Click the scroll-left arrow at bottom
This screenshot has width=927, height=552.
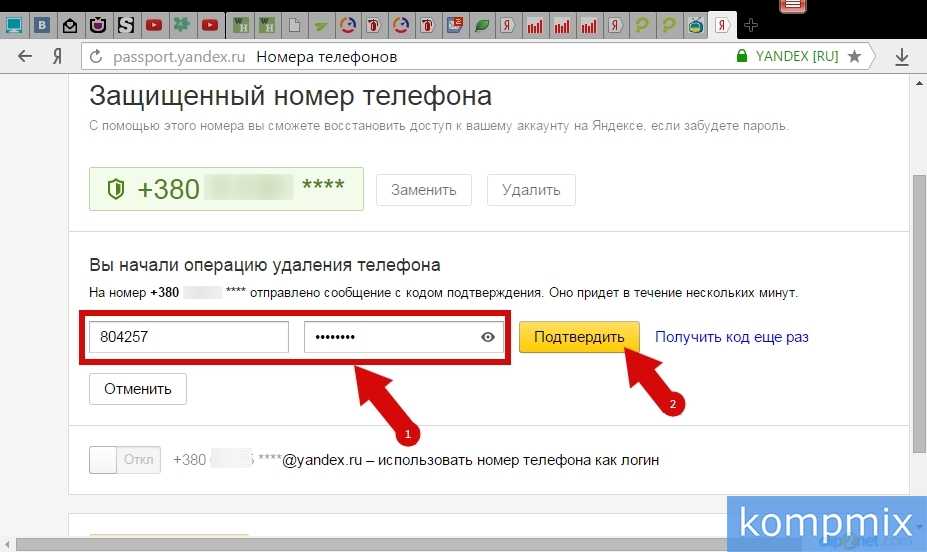(7, 543)
